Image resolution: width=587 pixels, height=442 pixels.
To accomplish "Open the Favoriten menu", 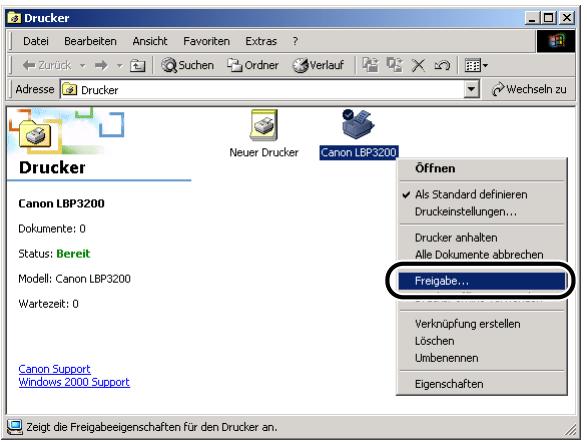I will 206,41.
